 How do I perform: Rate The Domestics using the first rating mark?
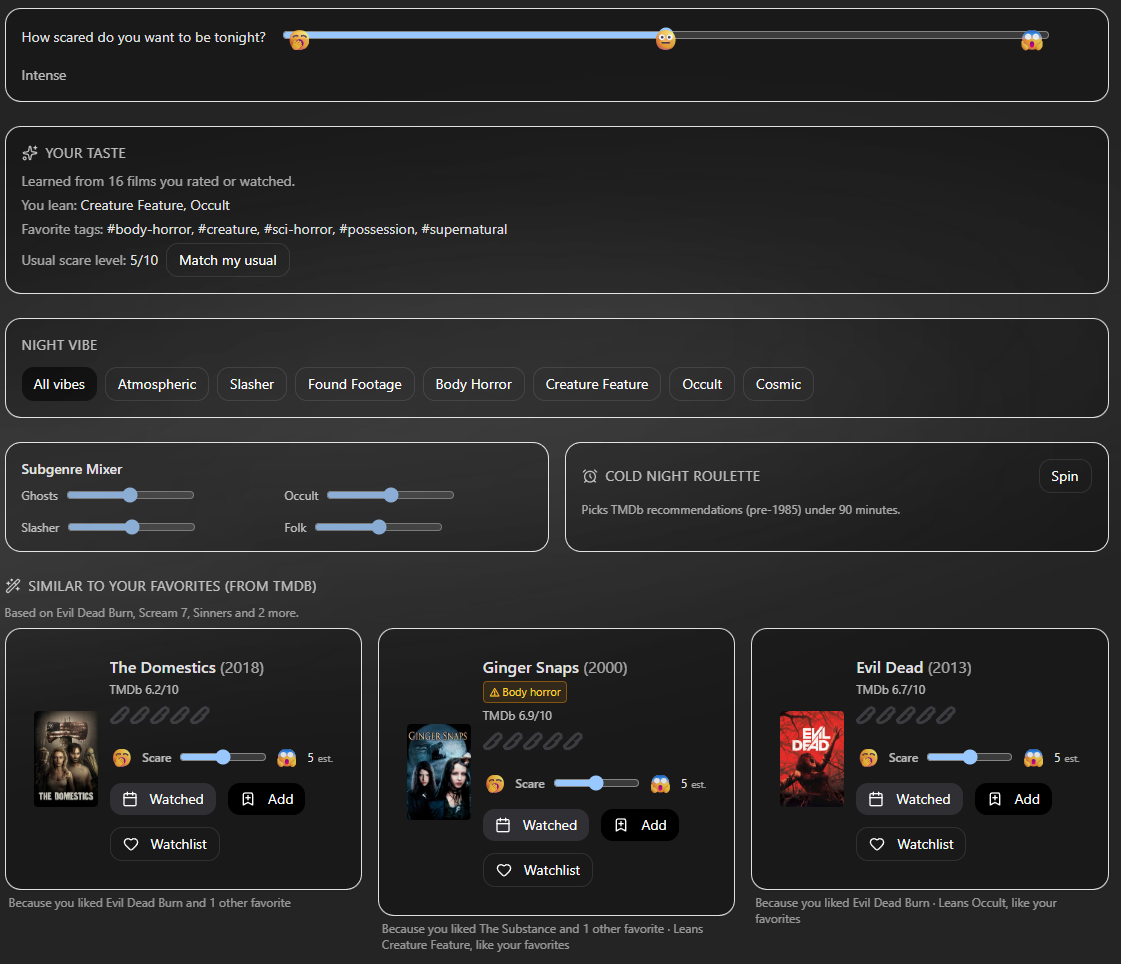click(x=120, y=715)
